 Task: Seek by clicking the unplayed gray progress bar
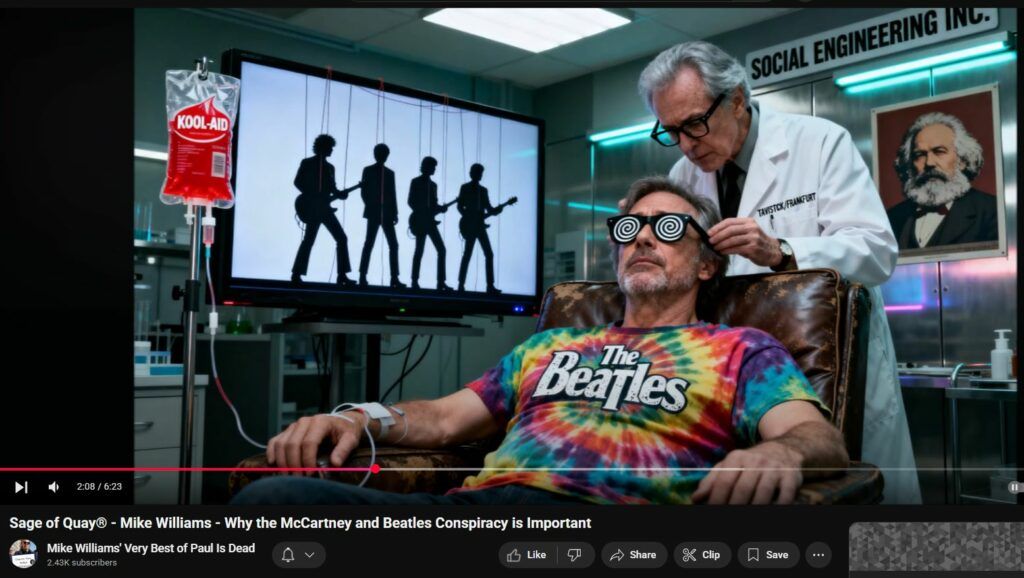click(700, 468)
